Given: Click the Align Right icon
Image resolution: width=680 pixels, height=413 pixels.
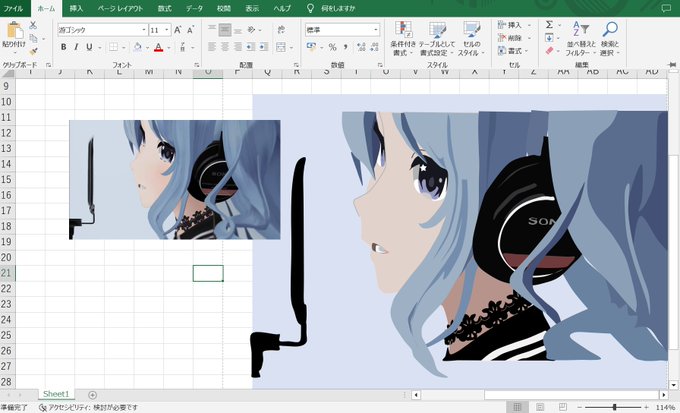Looking at the screenshot, I should pyautogui.click(x=238, y=47).
